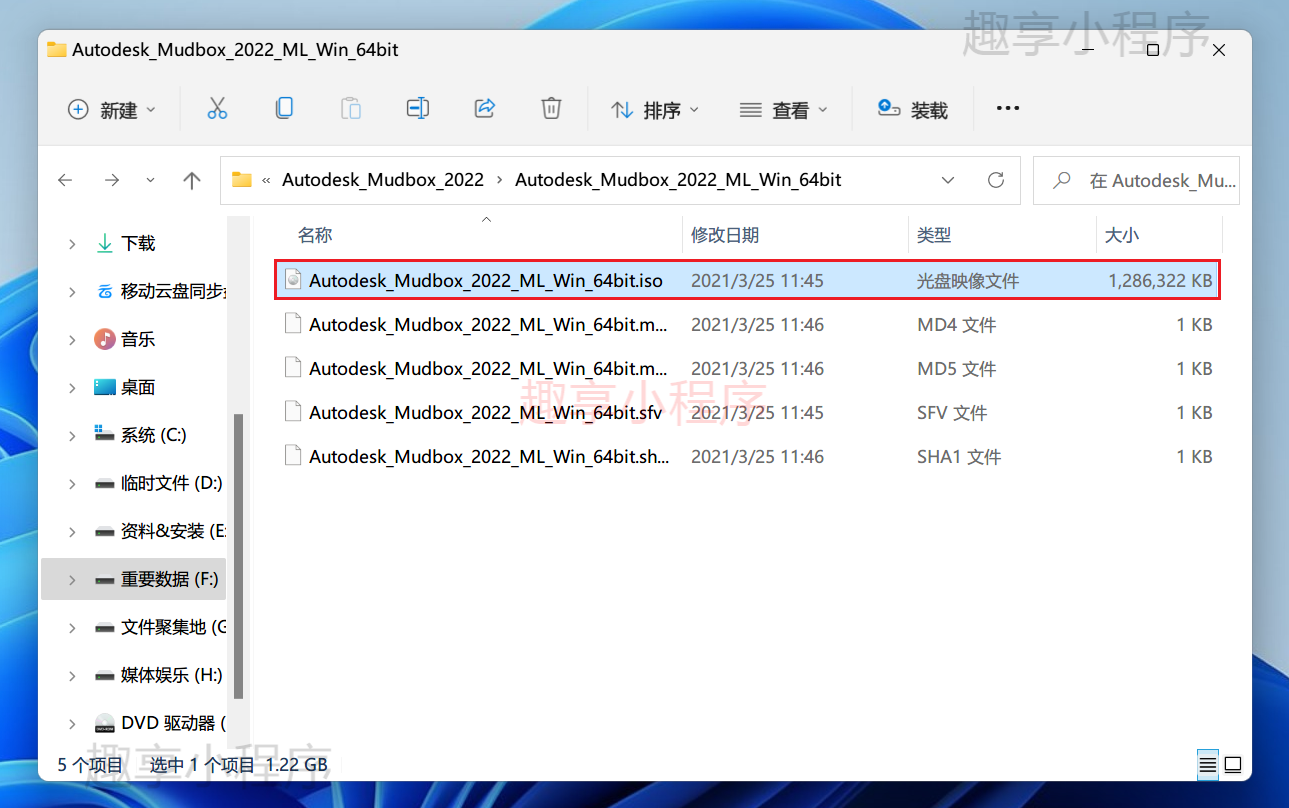Click the Rename icon in toolbar

[x=418, y=109]
